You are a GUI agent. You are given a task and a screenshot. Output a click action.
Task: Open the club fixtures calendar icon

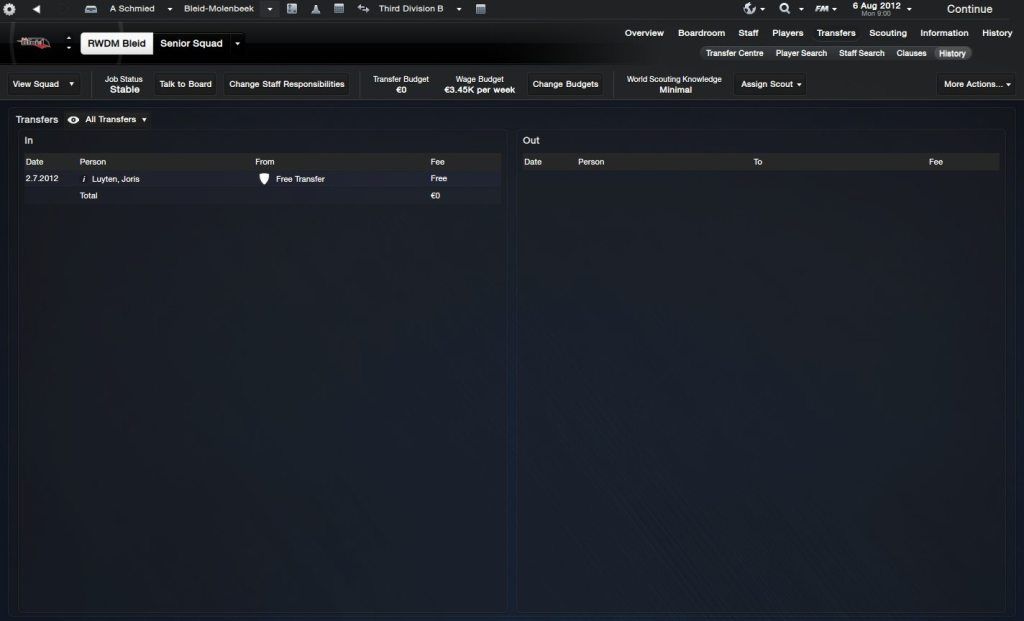(x=339, y=9)
